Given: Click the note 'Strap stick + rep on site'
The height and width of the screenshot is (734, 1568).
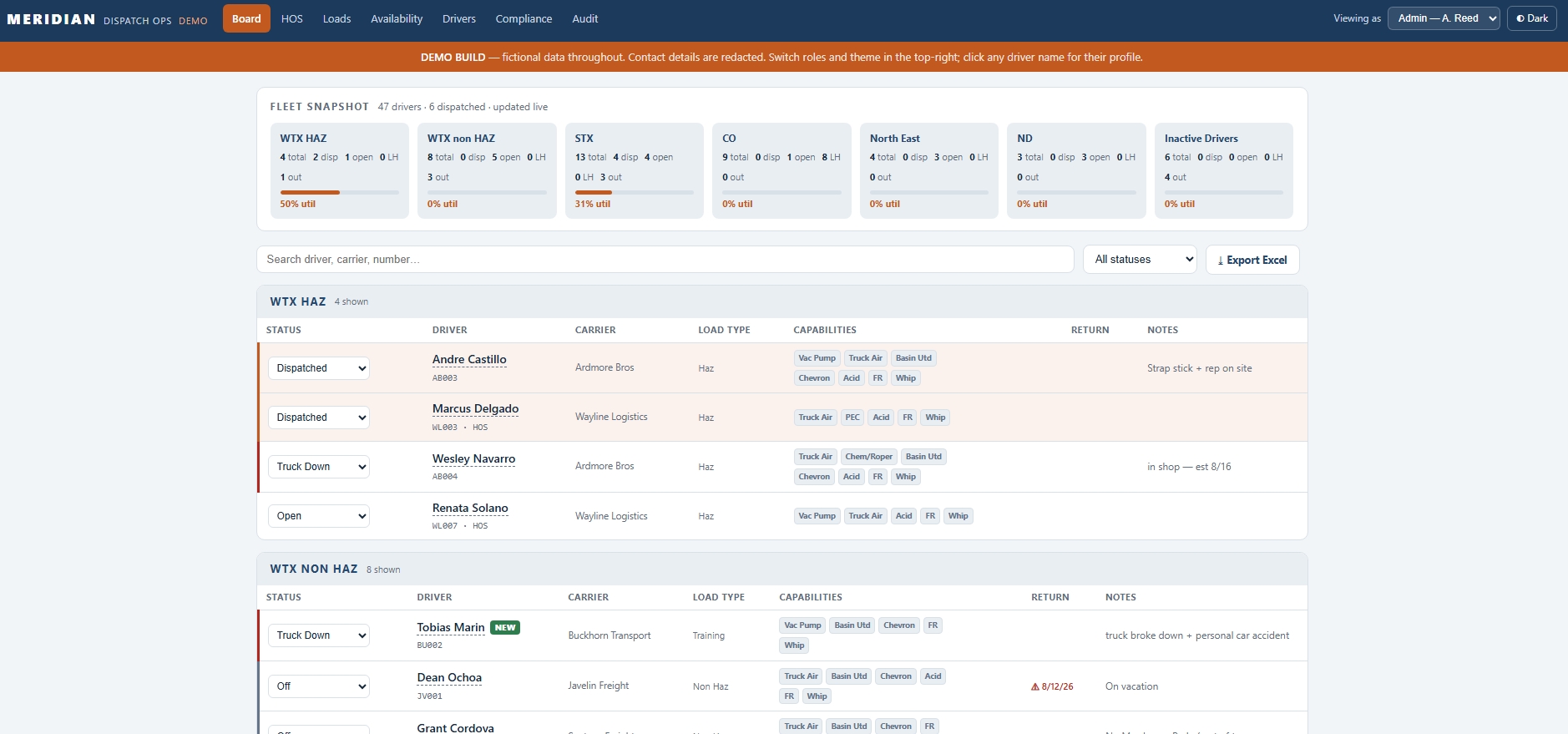Looking at the screenshot, I should click(x=1199, y=368).
